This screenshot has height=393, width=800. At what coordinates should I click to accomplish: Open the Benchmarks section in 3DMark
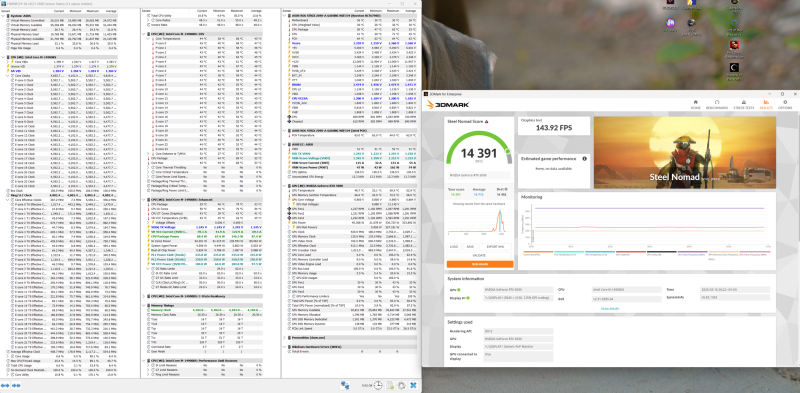pyautogui.click(x=717, y=104)
